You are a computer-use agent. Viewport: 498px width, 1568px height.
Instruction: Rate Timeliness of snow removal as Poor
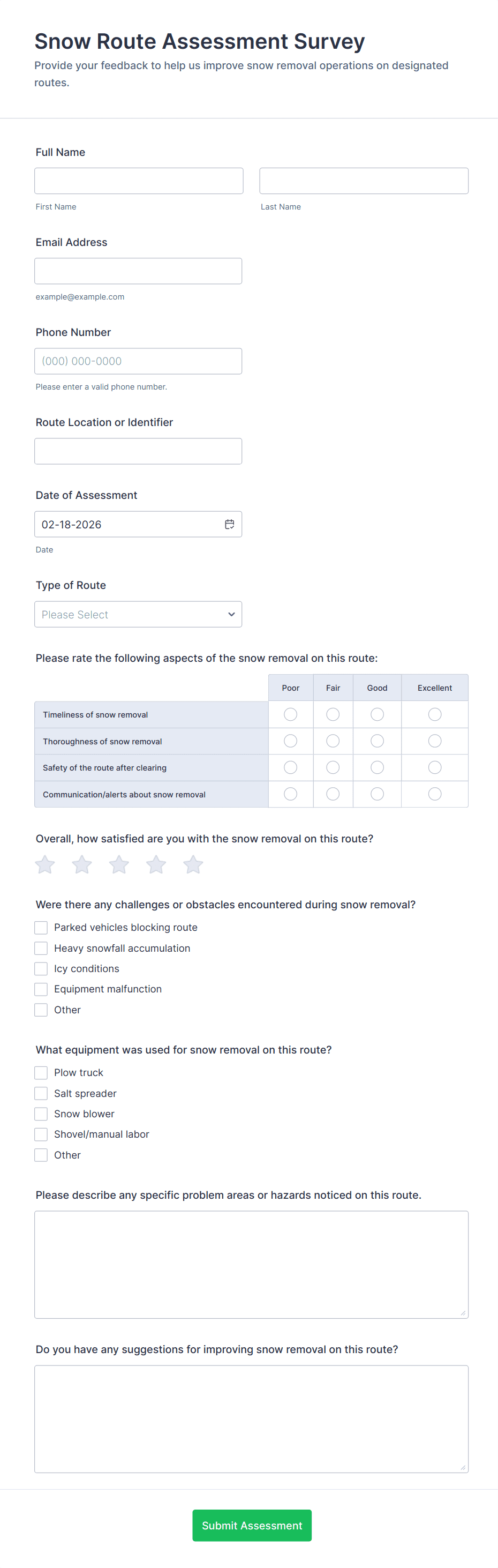tap(291, 714)
